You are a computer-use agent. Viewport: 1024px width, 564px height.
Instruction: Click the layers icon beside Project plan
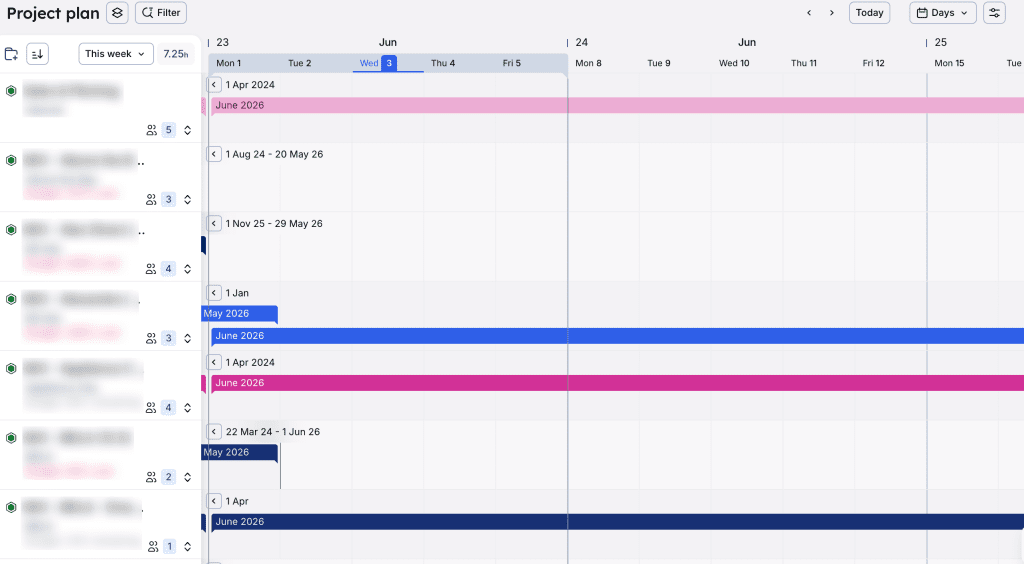(x=117, y=13)
